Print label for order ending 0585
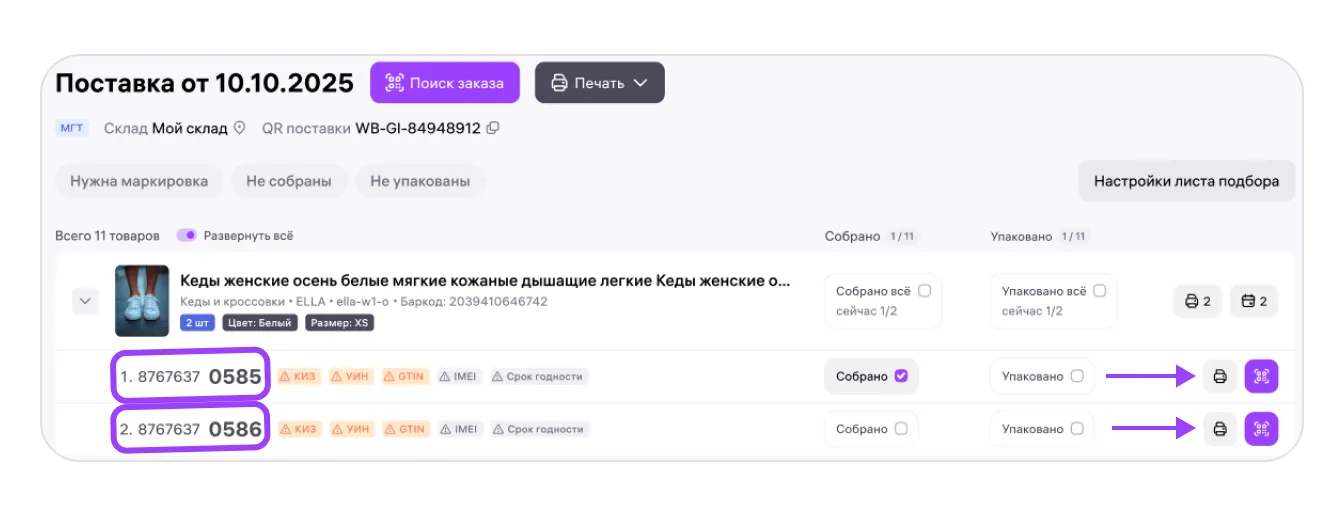The width and height of the screenshot is (1344, 516). [1219, 377]
